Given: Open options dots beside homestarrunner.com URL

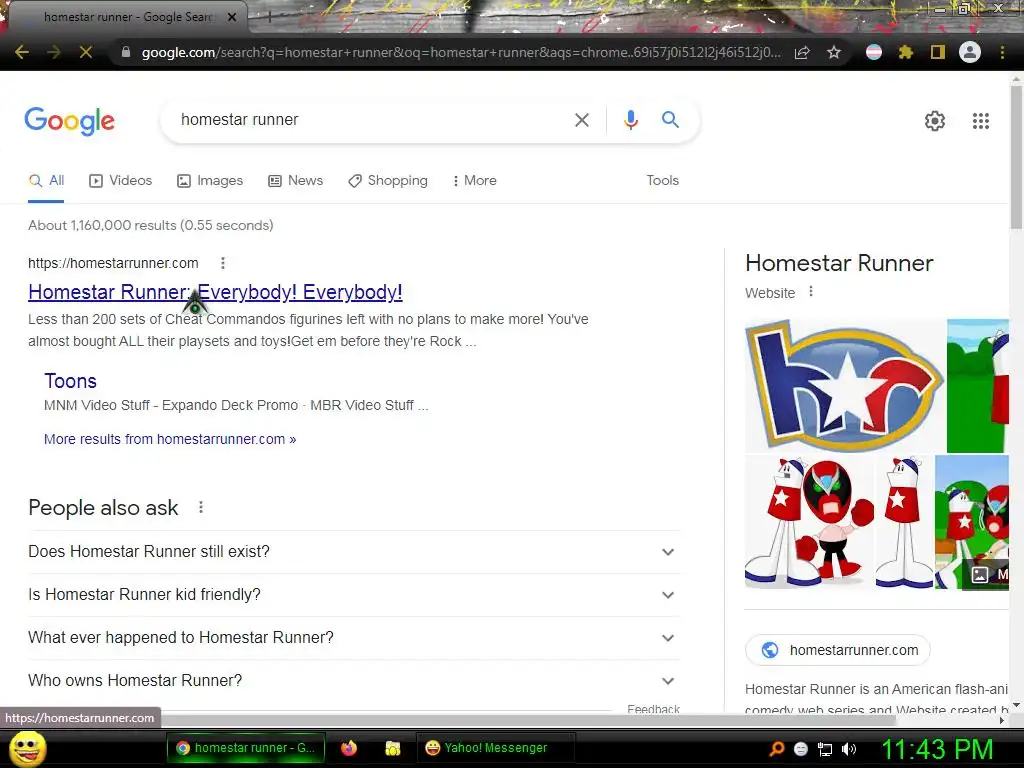Looking at the screenshot, I should pyautogui.click(x=223, y=263).
